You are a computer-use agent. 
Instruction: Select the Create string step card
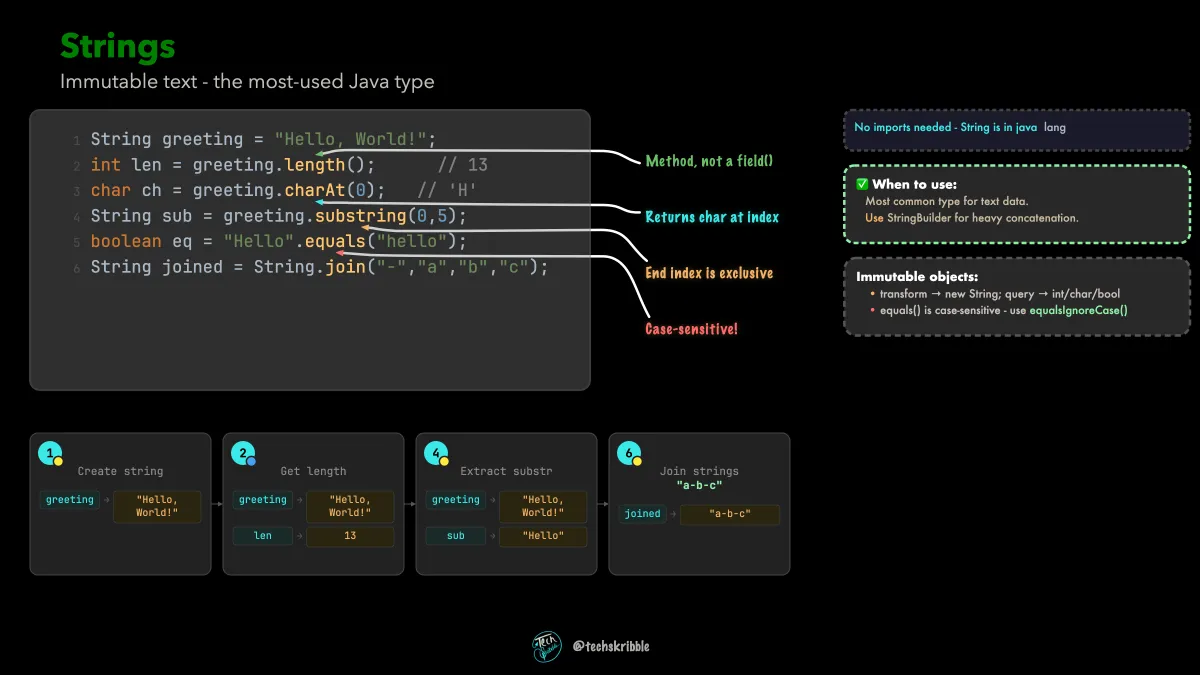tap(120, 504)
